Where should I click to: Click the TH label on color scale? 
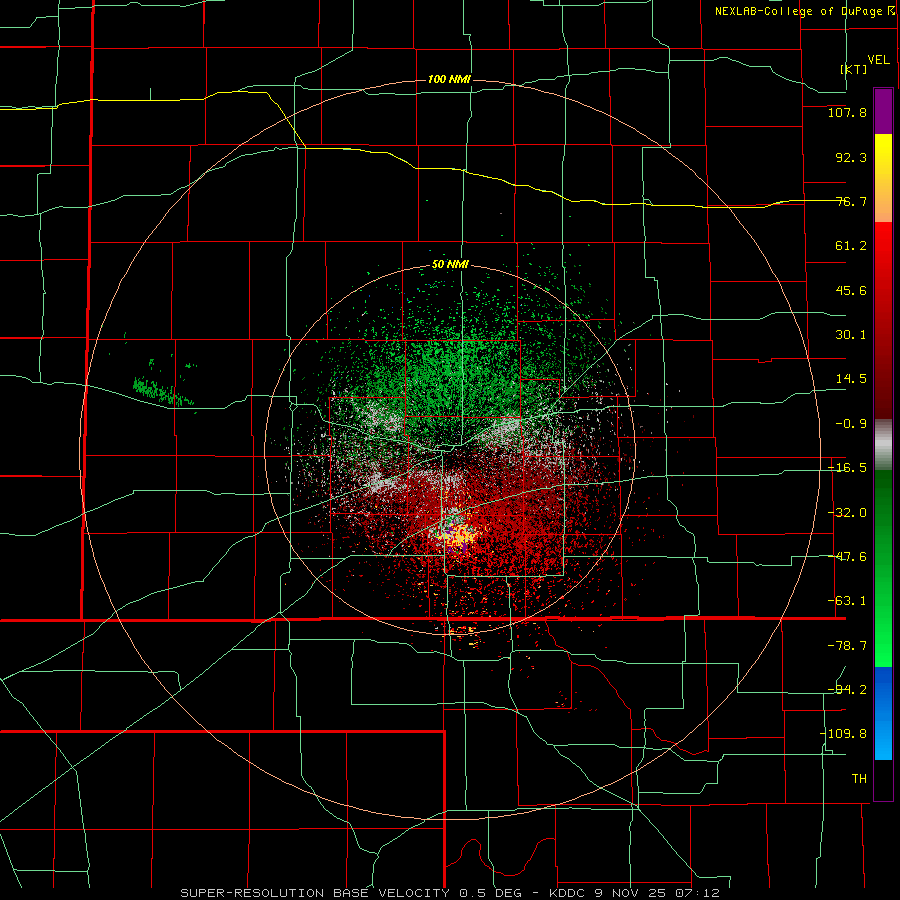[x=859, y=778]
